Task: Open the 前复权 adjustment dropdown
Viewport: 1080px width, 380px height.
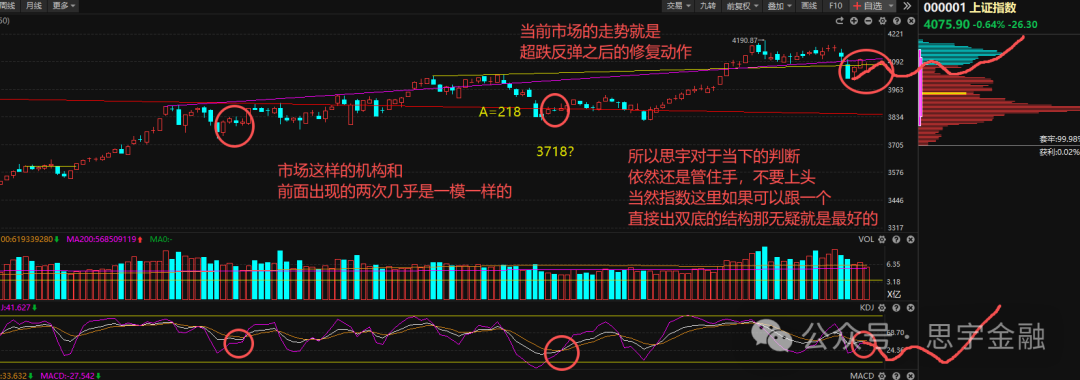Action: (742, 6)
